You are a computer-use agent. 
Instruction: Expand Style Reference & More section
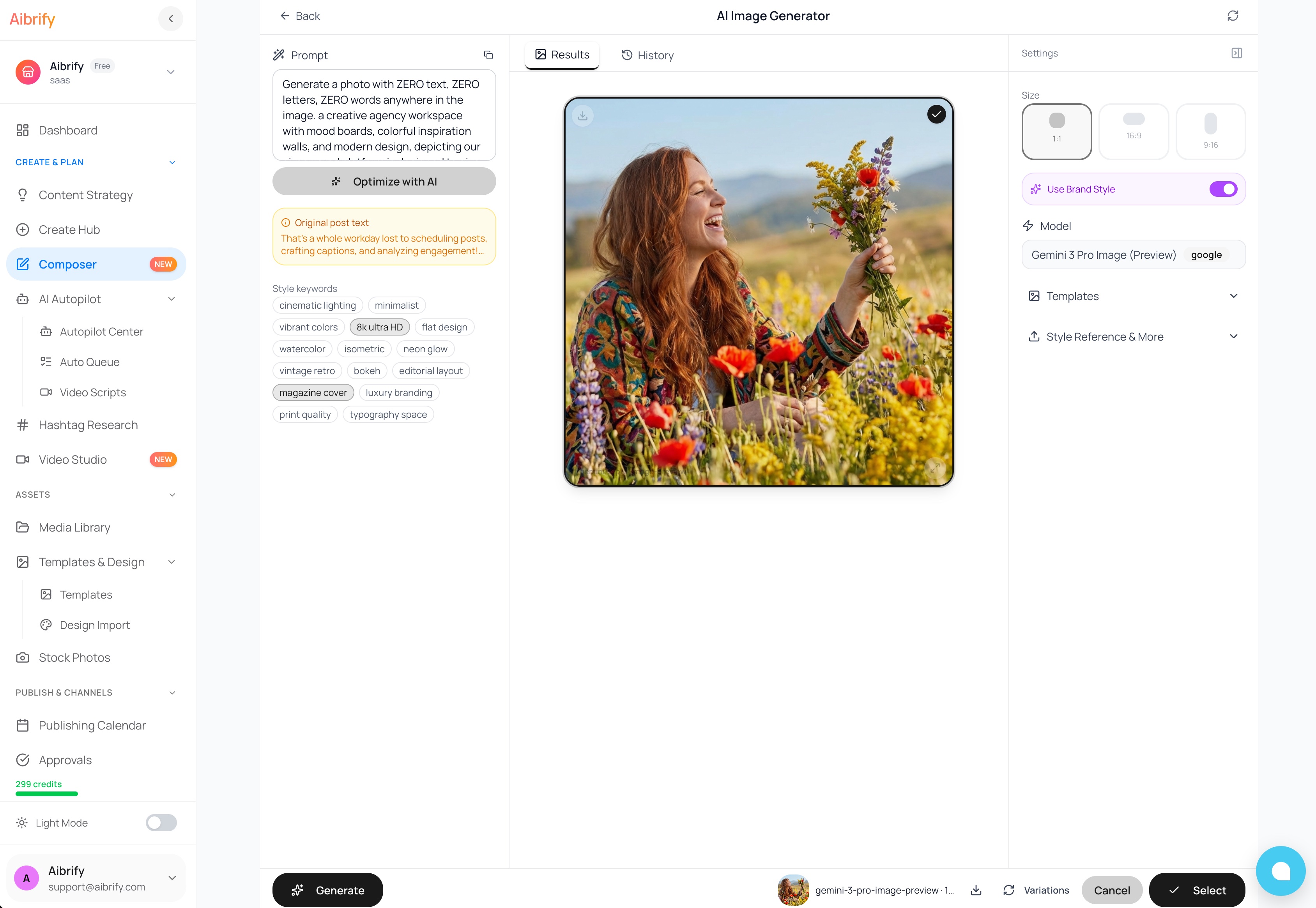pos(1133,337)
